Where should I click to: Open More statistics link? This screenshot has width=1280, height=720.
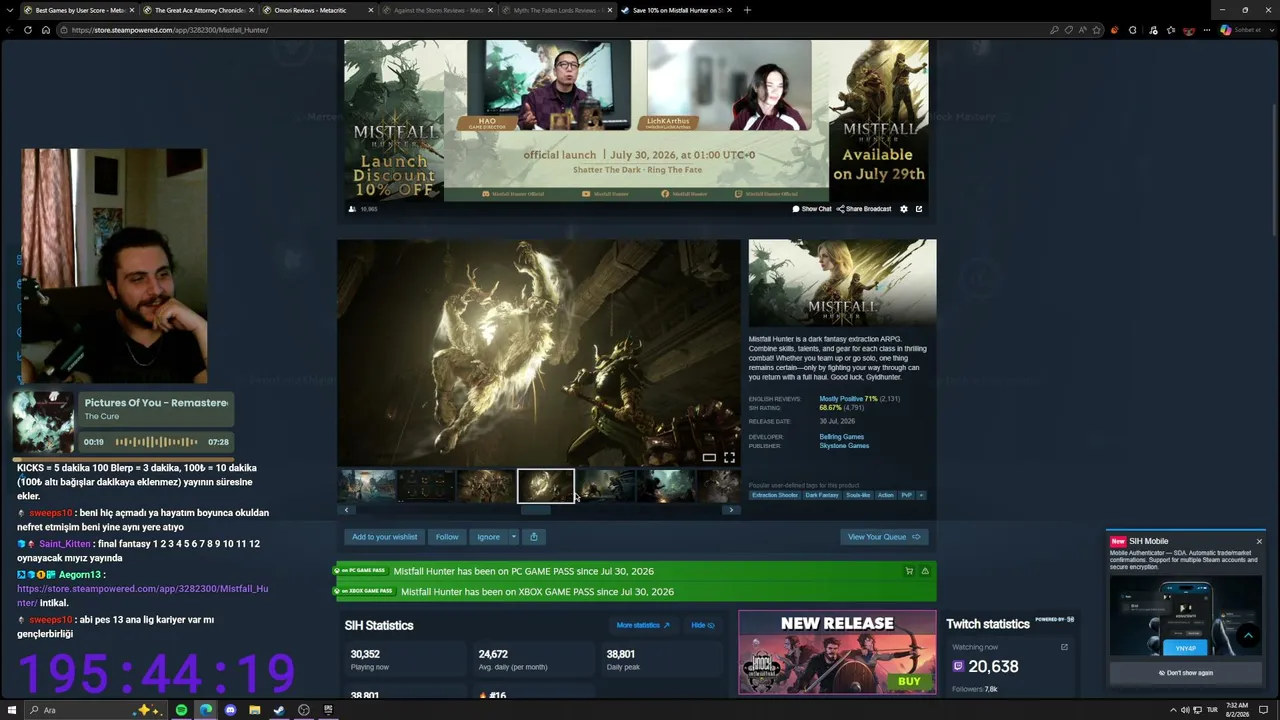coord(643,625)
